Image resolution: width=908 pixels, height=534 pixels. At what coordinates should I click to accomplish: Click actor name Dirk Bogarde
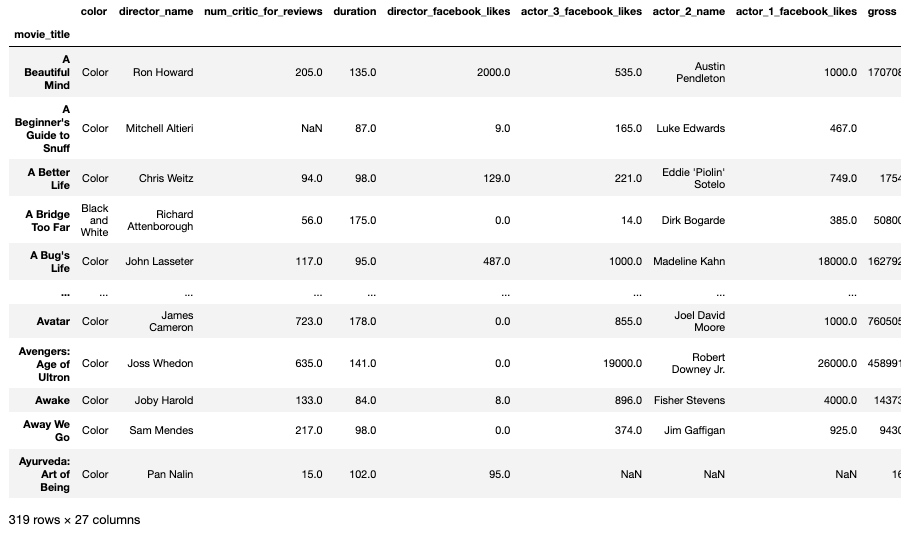pyautogui.click(x=693, y=221)
